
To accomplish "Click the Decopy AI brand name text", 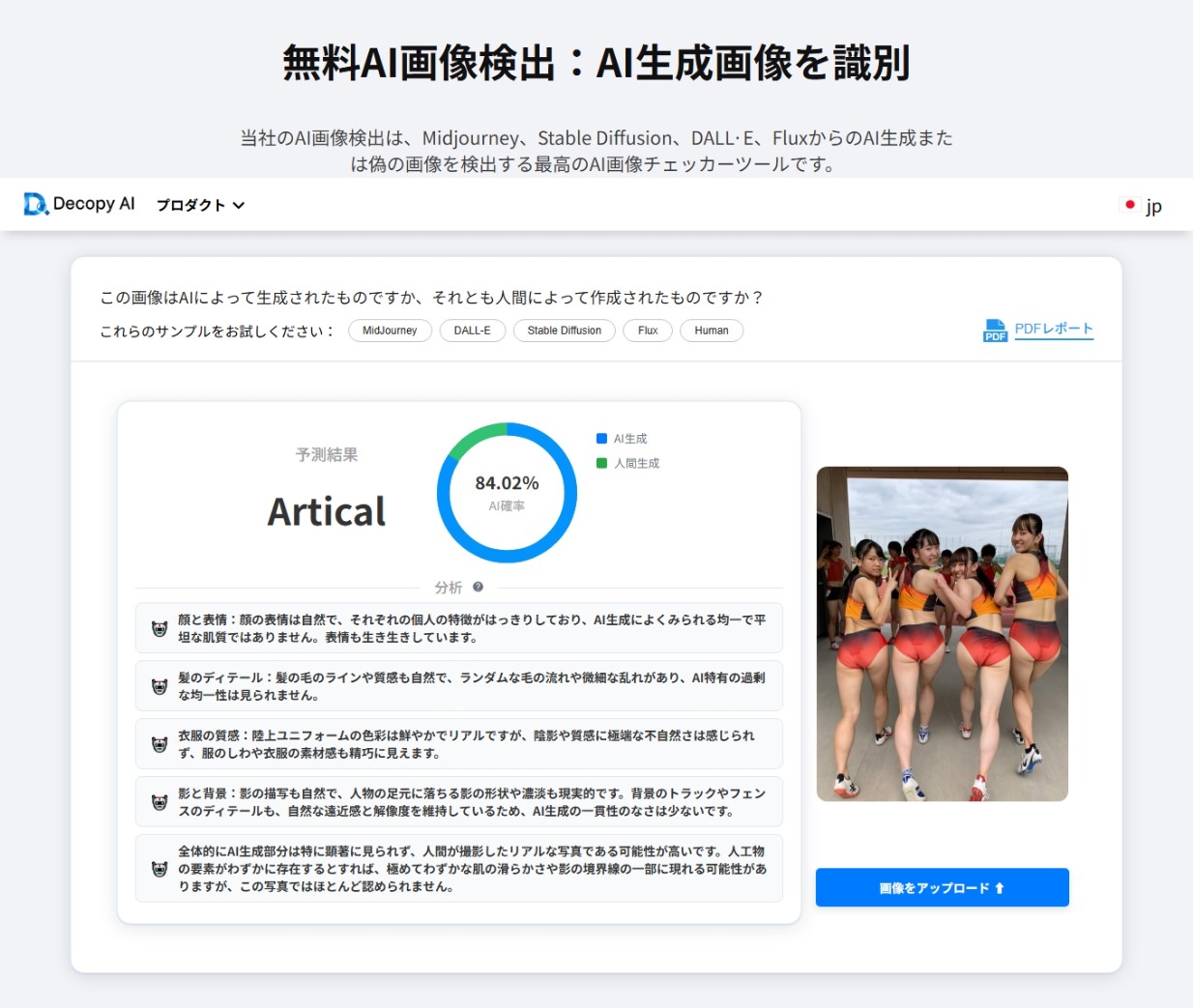I will (x=94, y=204).
